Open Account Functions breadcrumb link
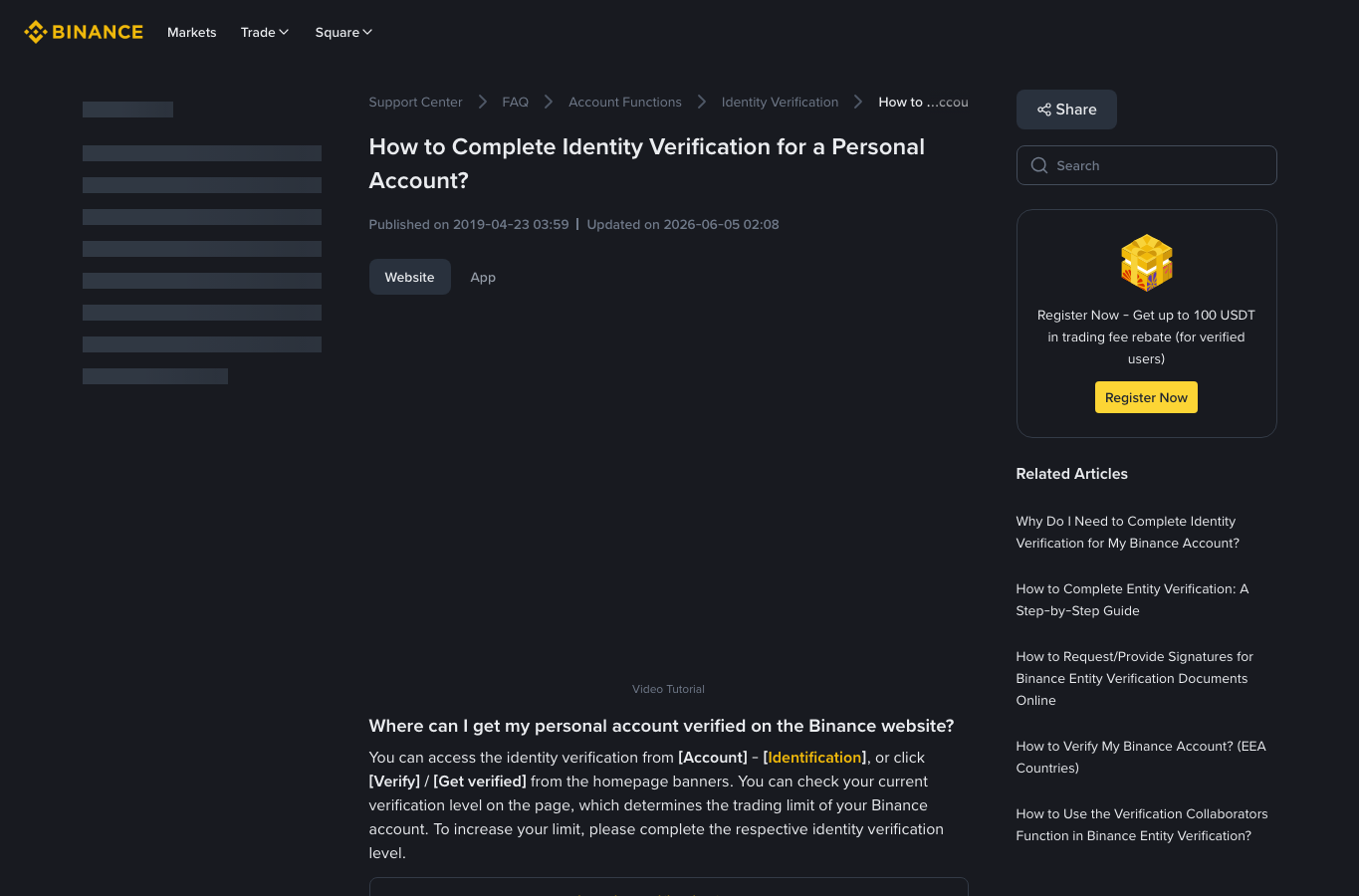 [x=625, y=102]
